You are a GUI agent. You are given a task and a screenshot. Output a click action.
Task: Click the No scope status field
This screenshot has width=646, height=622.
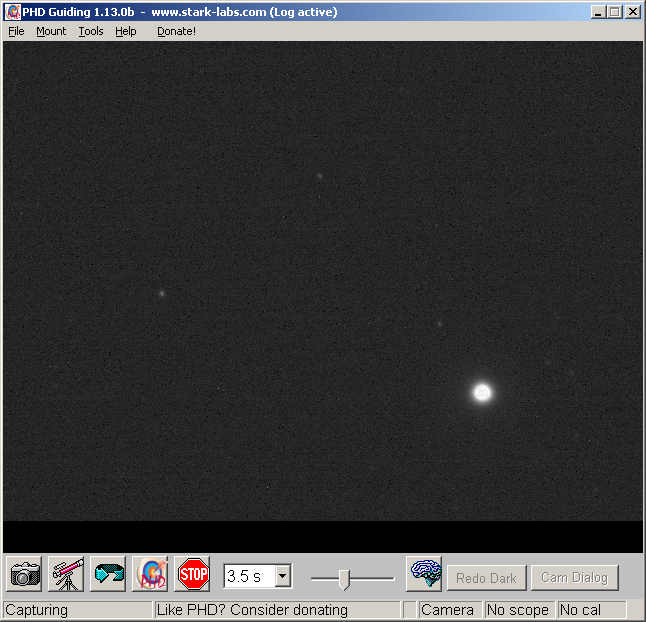point(518,610)
